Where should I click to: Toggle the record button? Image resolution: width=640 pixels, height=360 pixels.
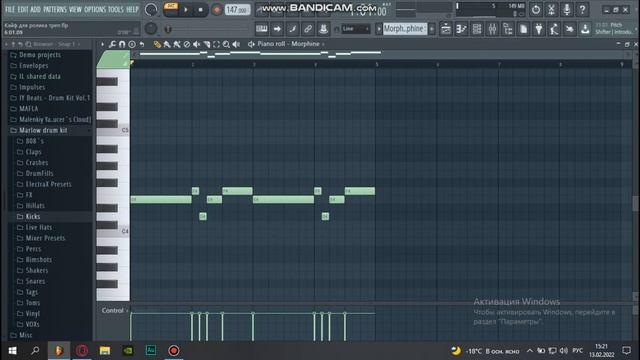coord(216,9)
